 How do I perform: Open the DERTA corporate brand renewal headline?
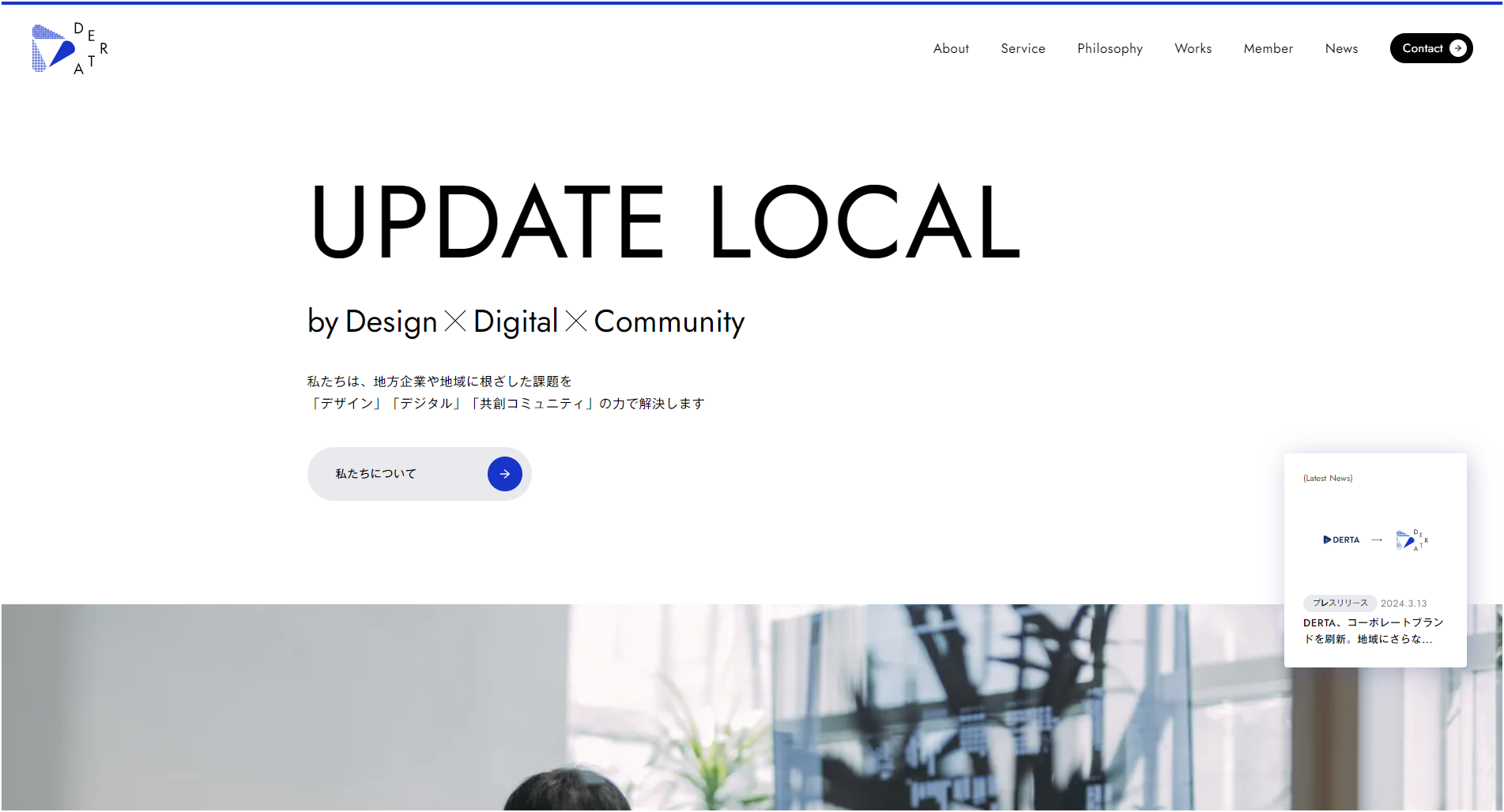point(1373,631)
